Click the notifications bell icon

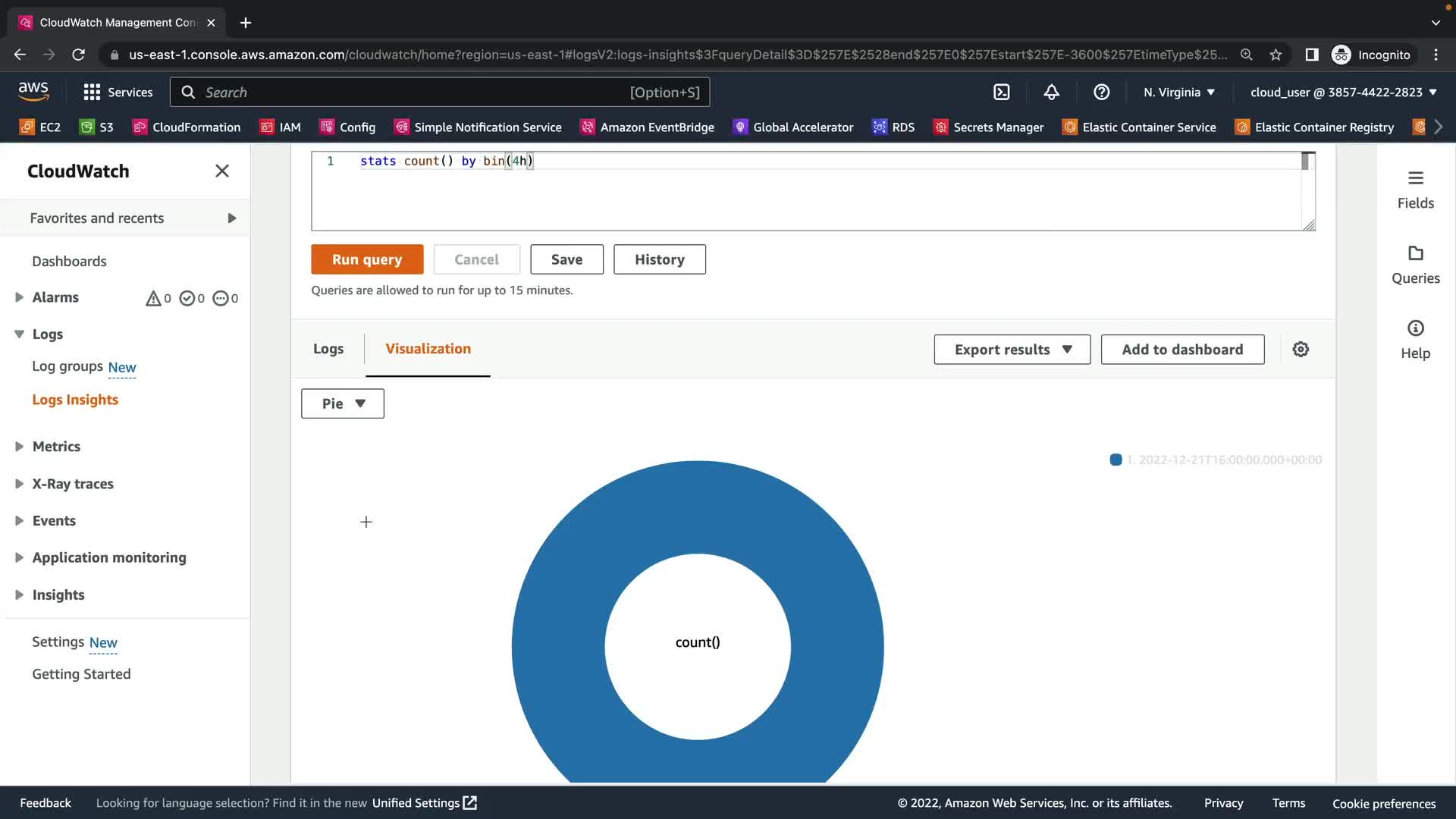1051,92
